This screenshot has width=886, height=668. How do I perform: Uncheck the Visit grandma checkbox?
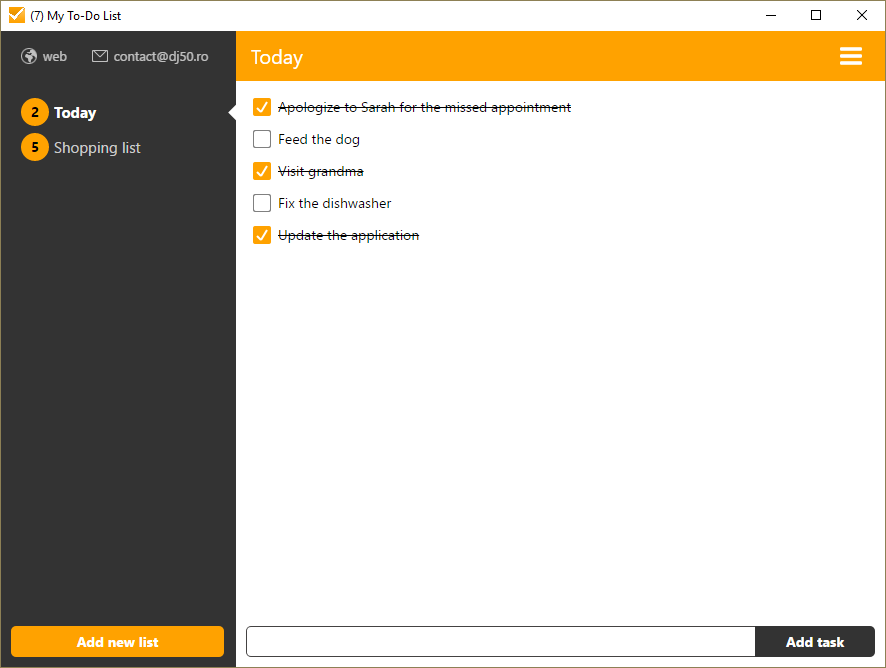(x=262, y=171)
